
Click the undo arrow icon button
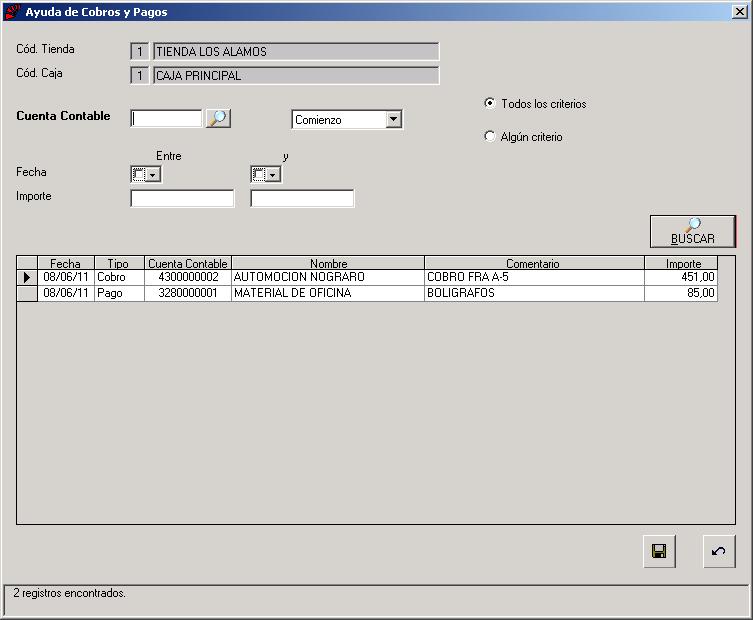coord(719,551)
